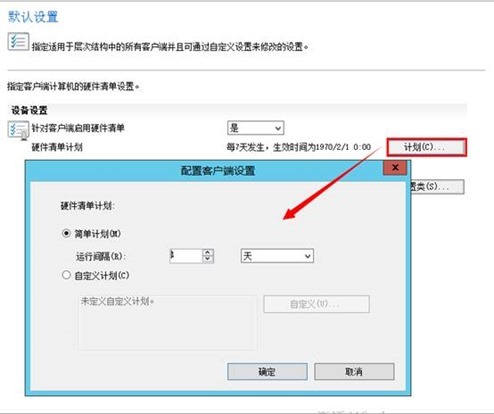This screenshot has width=494, height=414.
Task: Select the 简单计划(M) radio button
Action: [66, 233]
